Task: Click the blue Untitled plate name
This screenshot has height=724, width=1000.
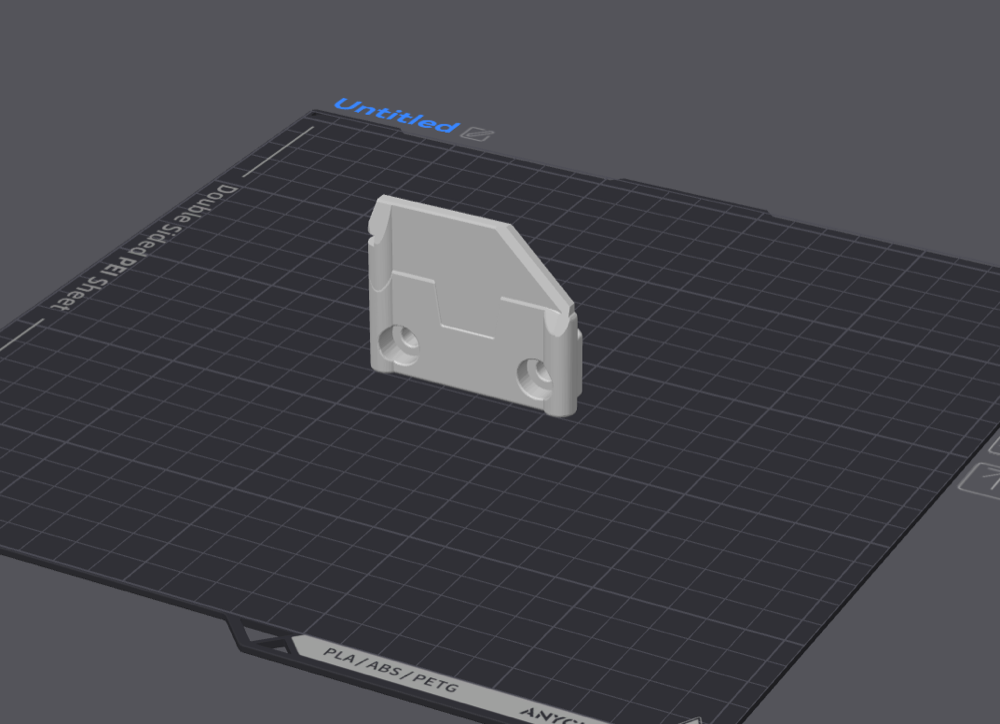Action: (396, 115)
